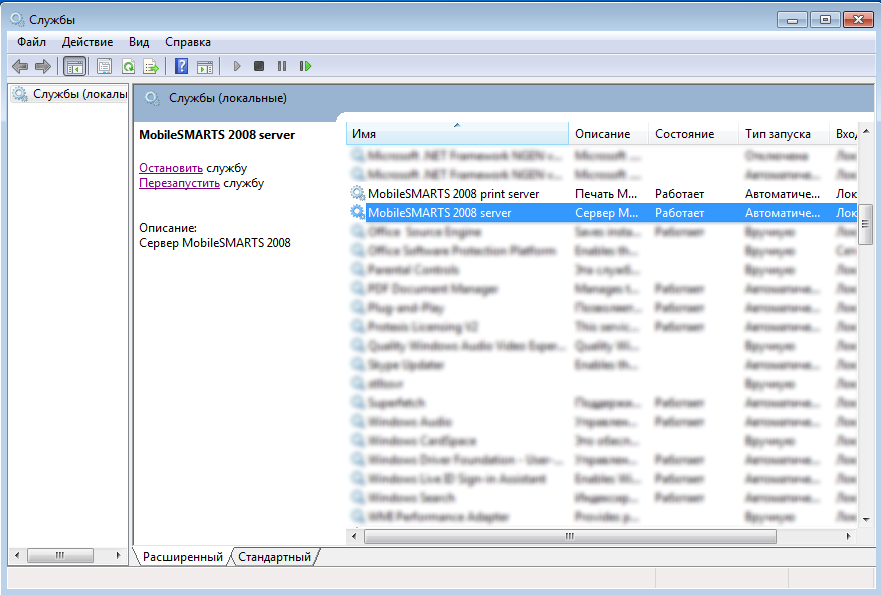Switch to the Стандартный tab
Screen dimensions: 881x595
274,557
